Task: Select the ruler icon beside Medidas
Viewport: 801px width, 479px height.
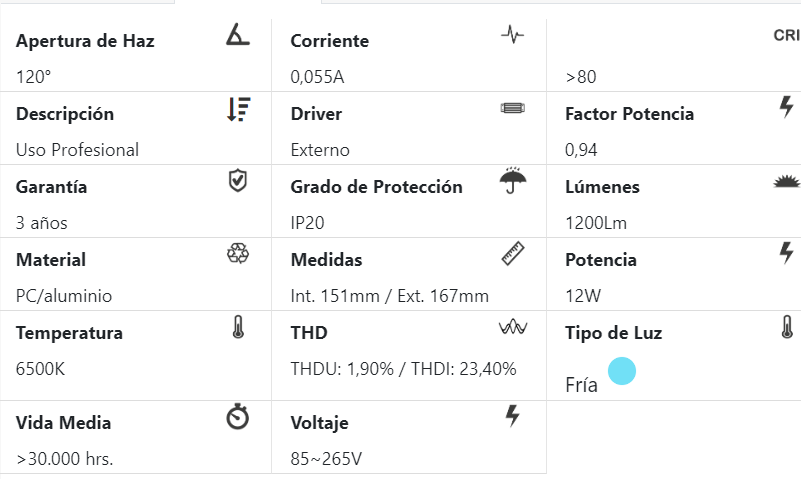Action: tap(512, 254)
